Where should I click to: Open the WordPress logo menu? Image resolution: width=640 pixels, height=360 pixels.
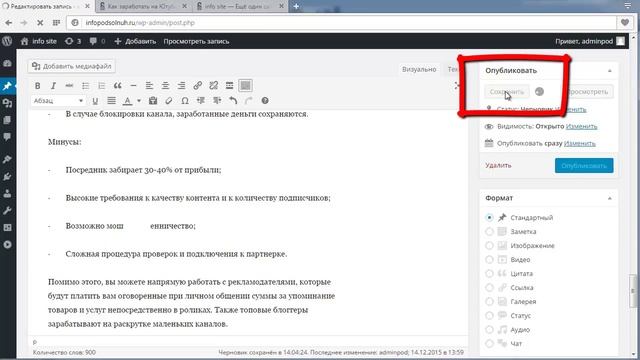coord(7,41)
